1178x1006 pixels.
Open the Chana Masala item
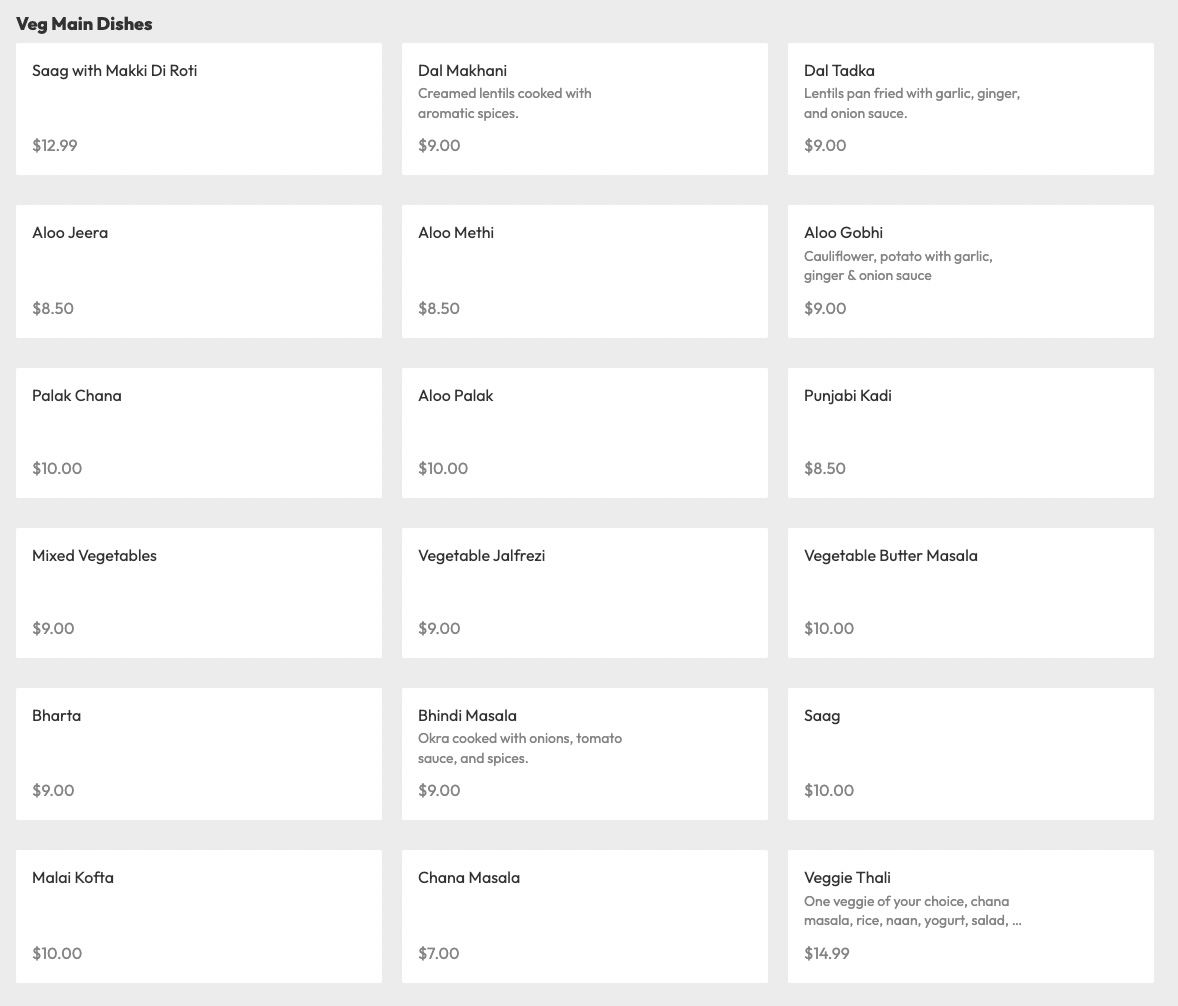pyautogui.click(x=584, y=915)
